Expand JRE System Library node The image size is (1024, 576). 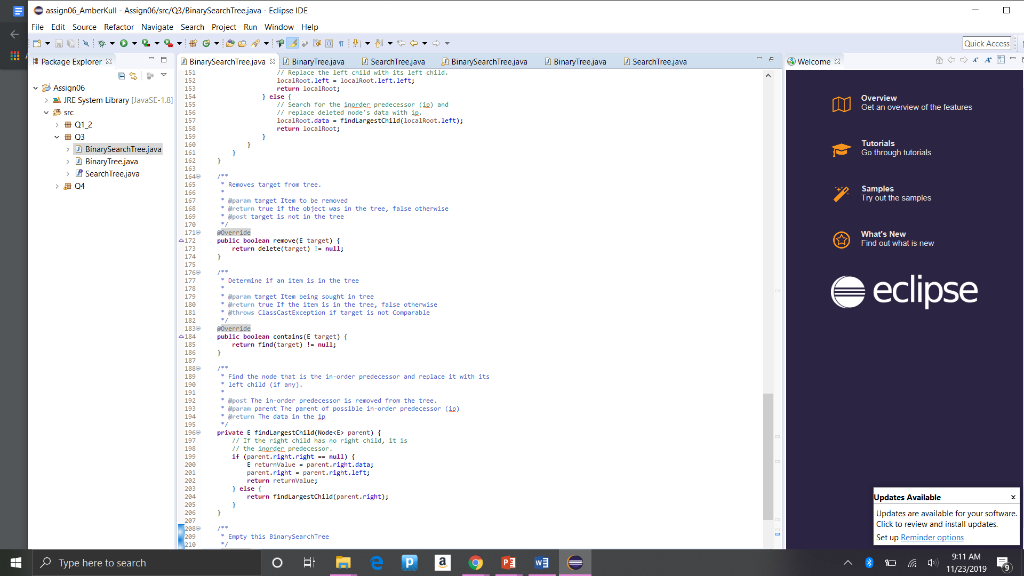[46, 100]
